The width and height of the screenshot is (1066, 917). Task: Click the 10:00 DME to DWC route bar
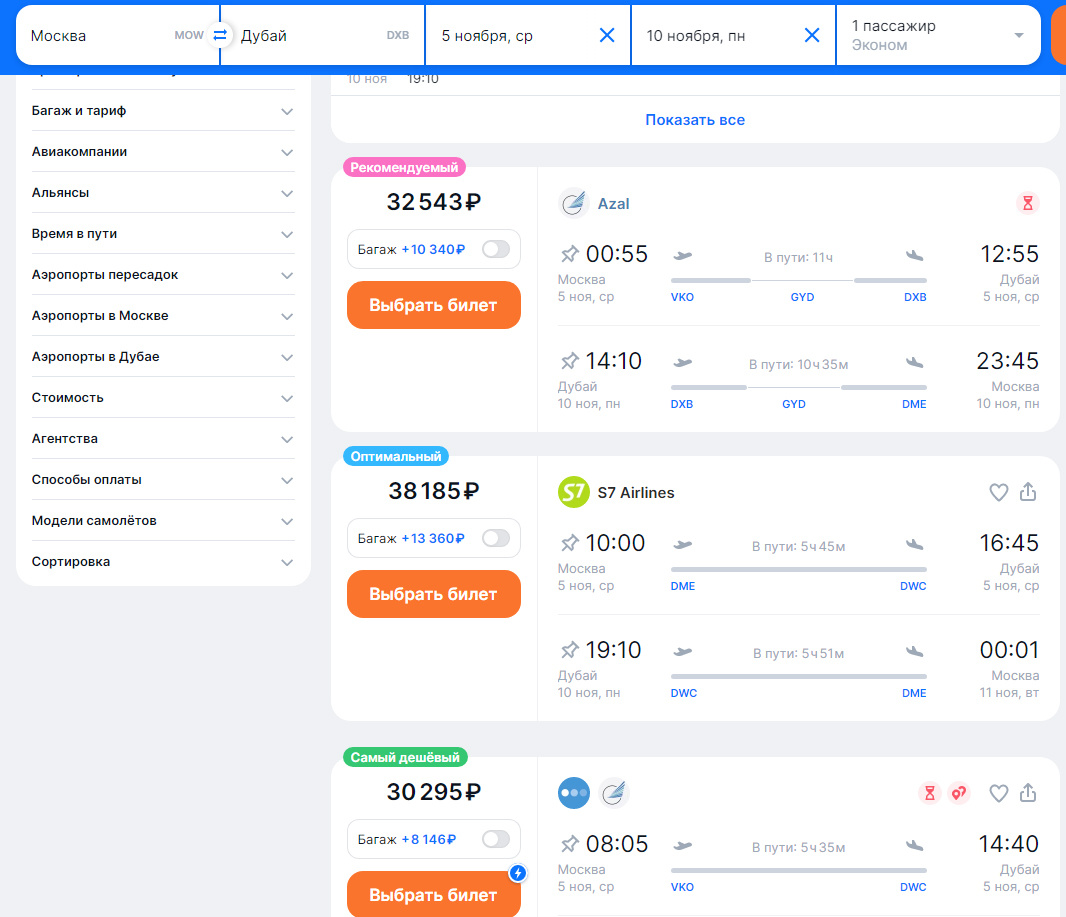pyautogui.click(x=799, y=570)
